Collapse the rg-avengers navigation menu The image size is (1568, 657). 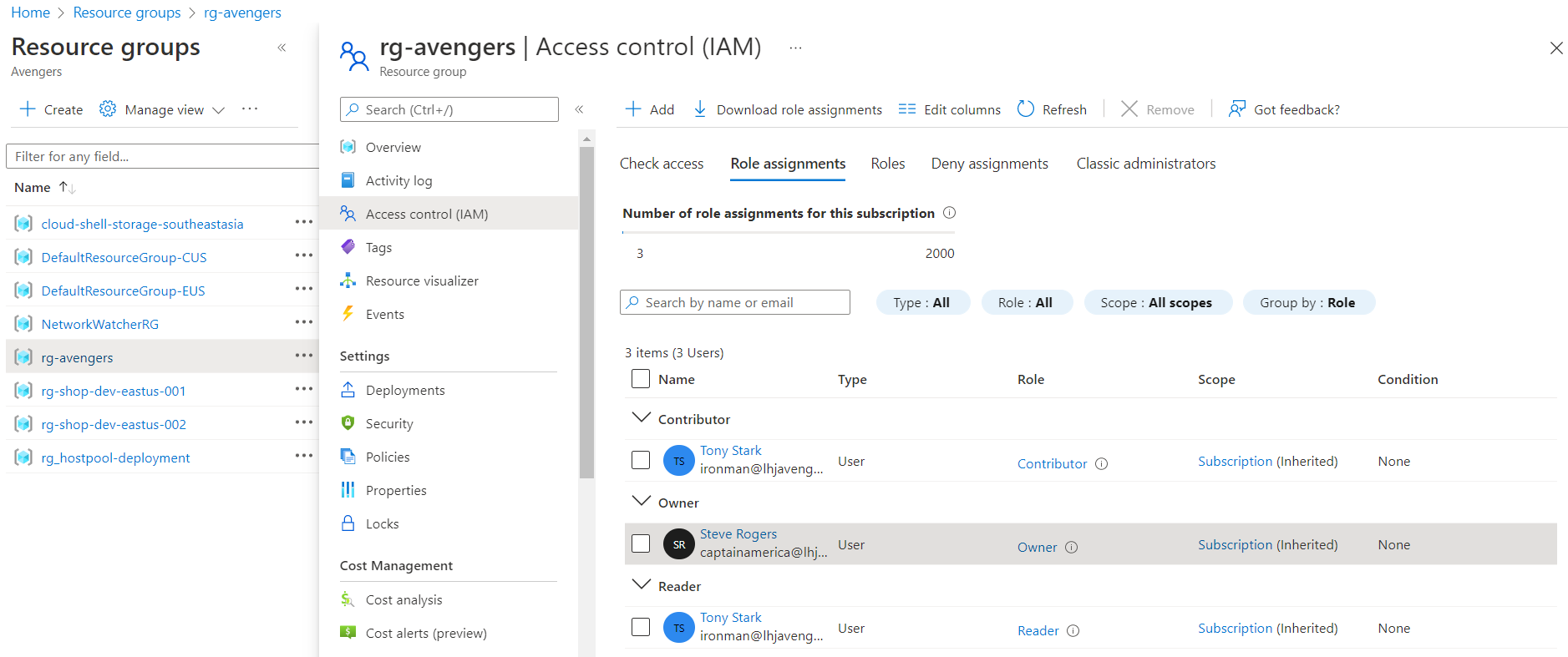(x=579, y=109)
